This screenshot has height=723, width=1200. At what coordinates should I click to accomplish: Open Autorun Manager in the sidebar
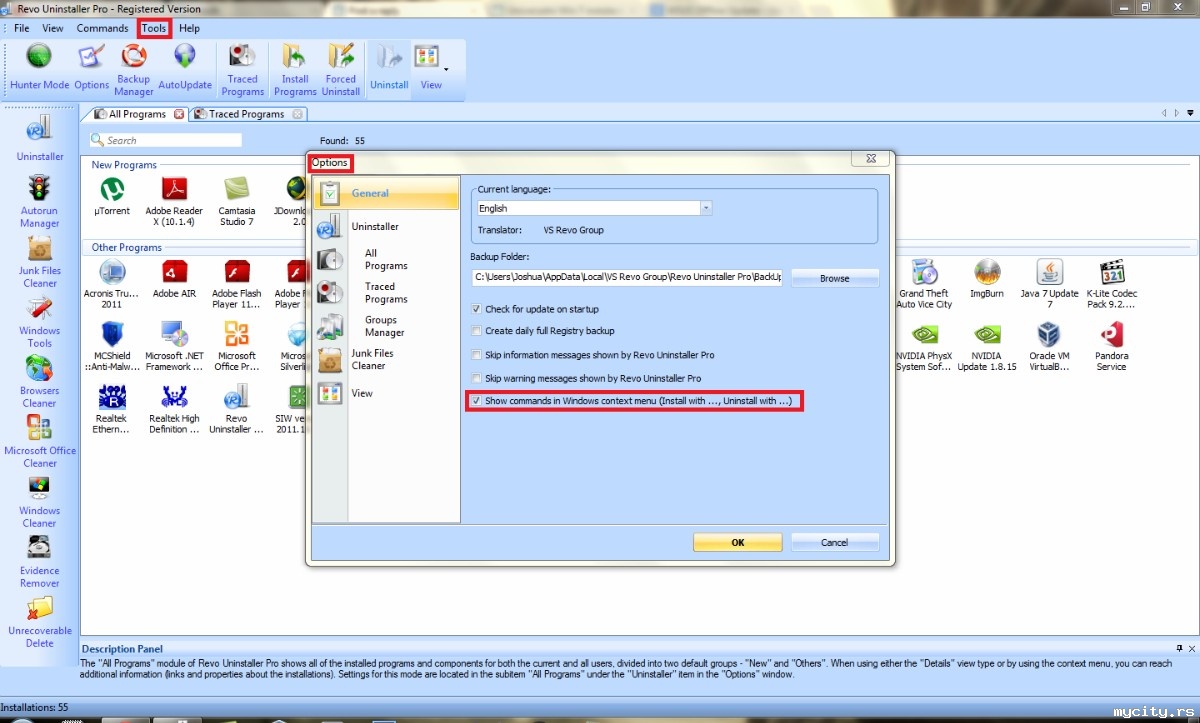point(40,201)
